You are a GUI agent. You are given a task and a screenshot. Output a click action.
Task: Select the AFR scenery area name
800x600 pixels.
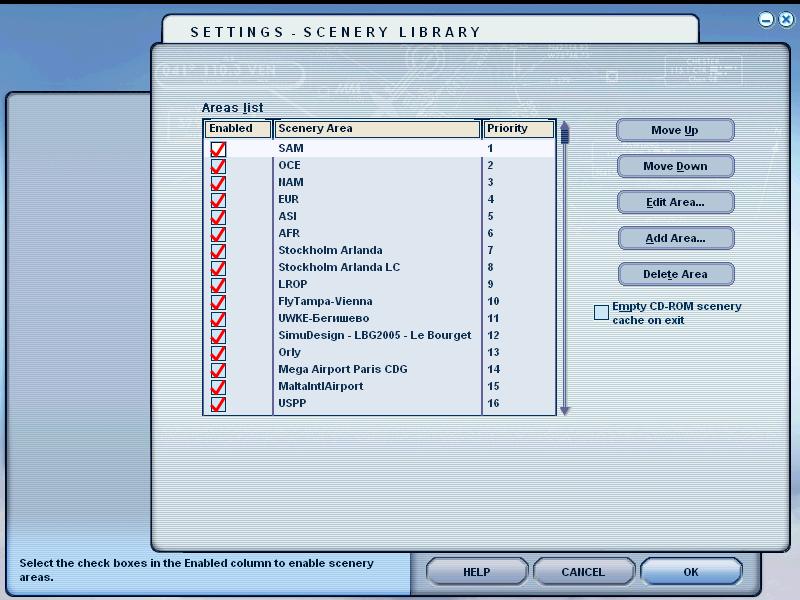click(289, 233)
